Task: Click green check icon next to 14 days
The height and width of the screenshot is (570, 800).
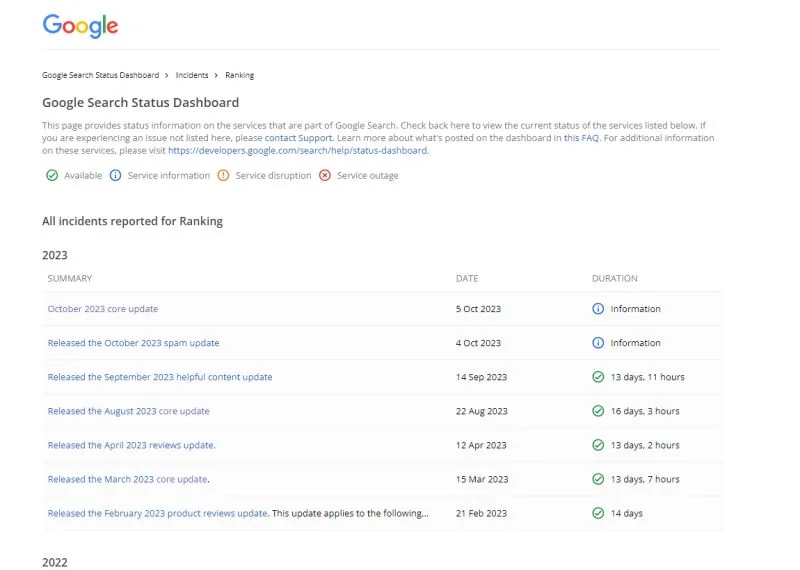Action: click(598, 513)
